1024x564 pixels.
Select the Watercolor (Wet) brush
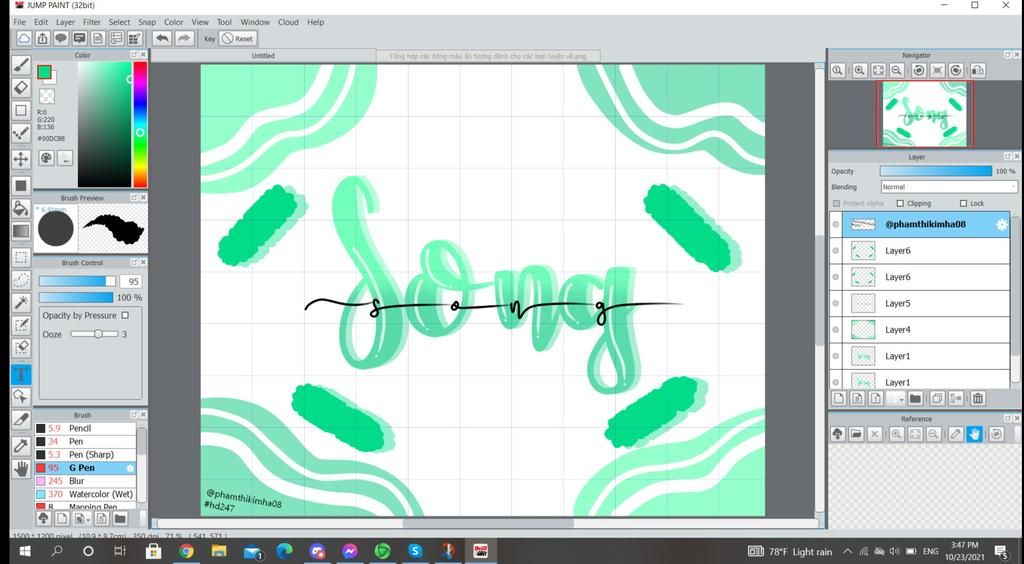click(86, 494)
